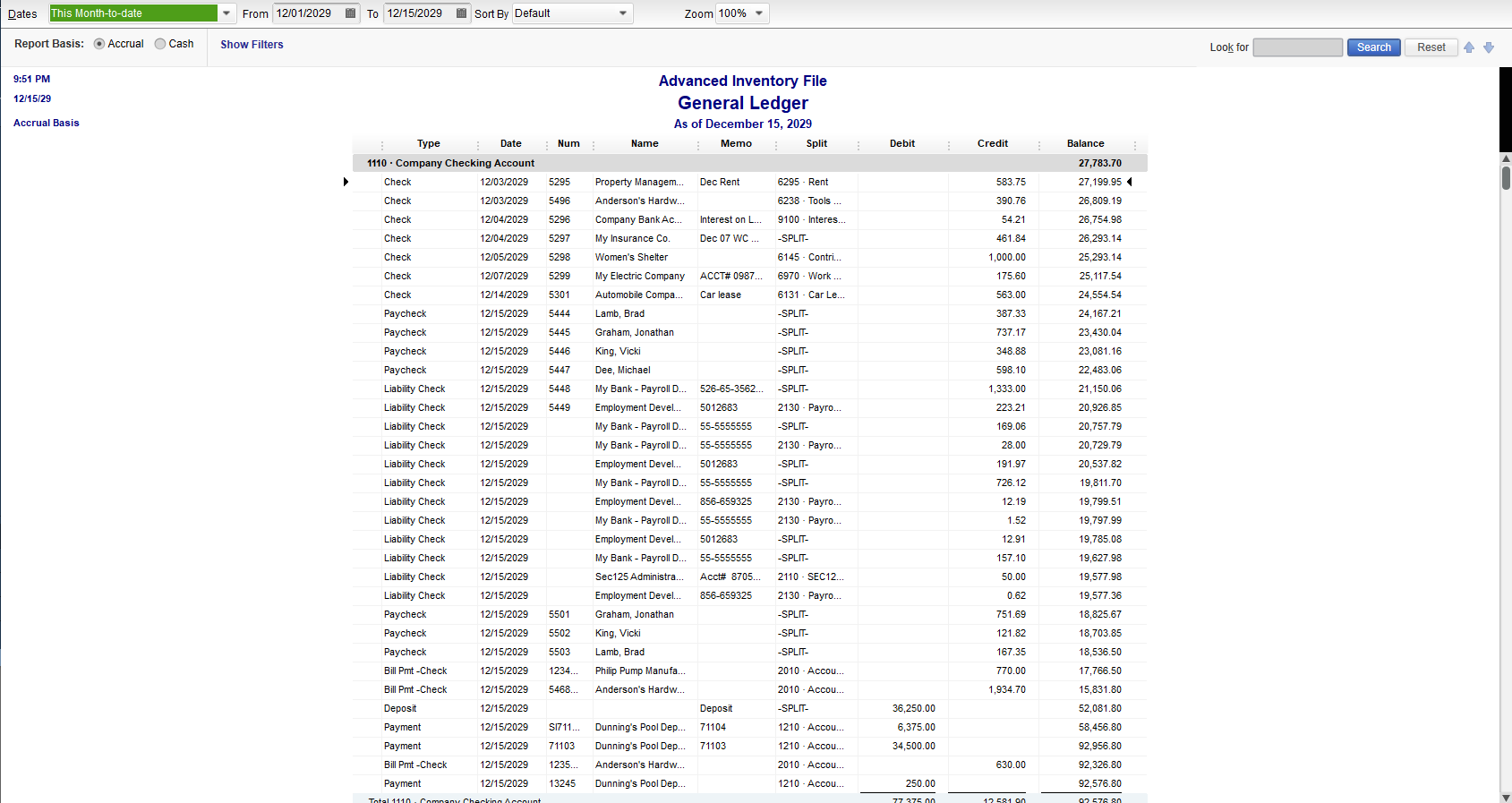Click As of December 15, 2029 subtitle

pyautogui.click(x=743, y=124)
